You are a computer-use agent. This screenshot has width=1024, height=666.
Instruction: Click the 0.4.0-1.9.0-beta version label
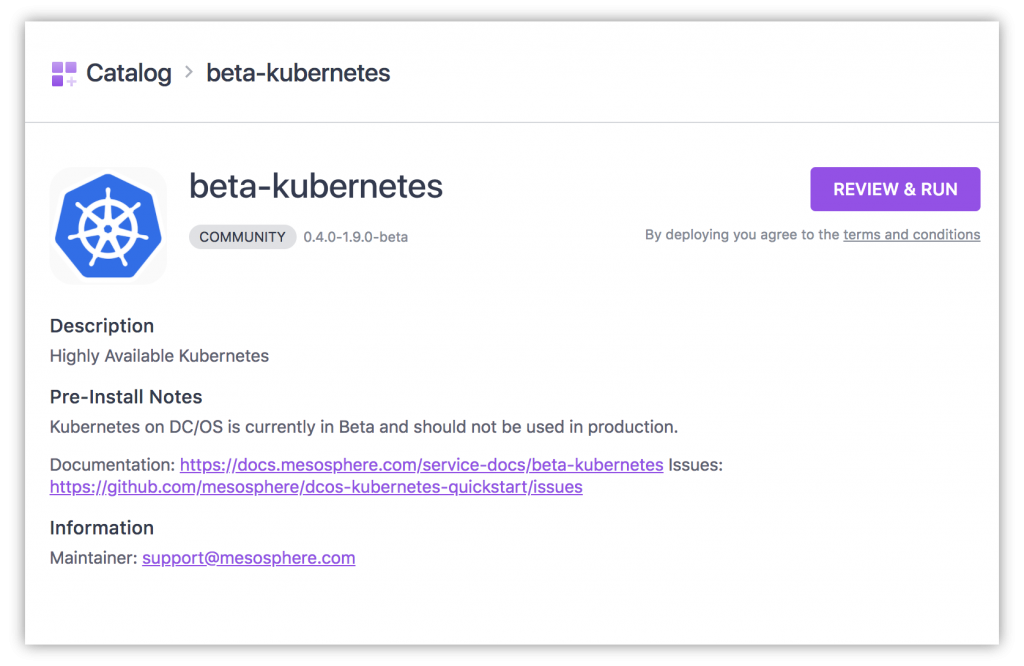coord(356,237)
